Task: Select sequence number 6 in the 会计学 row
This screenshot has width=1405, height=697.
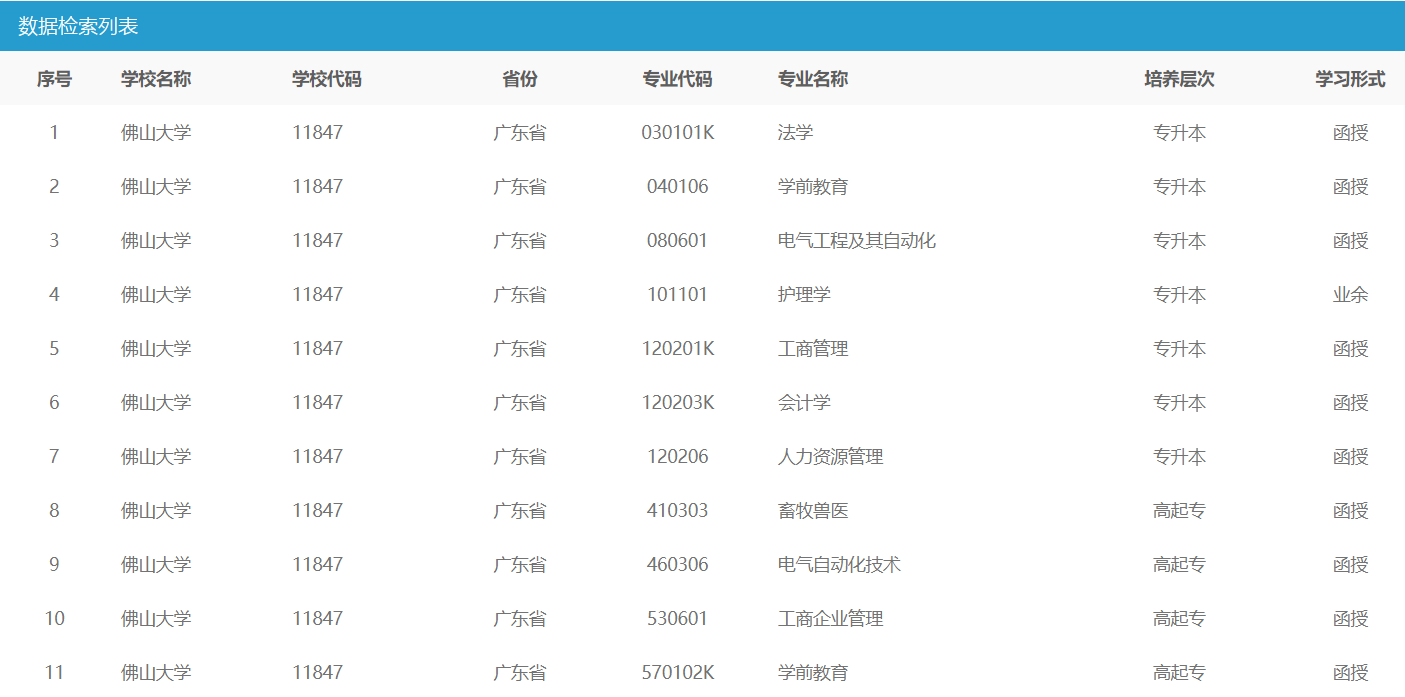Action: 54,403
